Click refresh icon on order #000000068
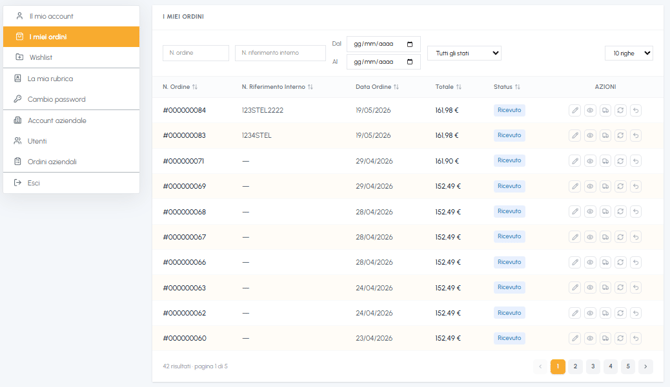Viewport: 670px width, 387px height. 620,211
